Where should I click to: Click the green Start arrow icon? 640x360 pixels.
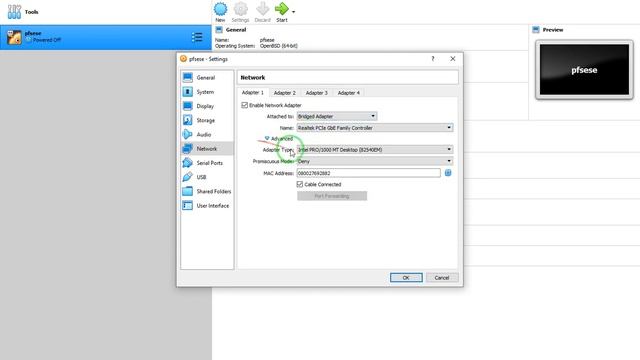pyautogui.click(x=282, y=9)
